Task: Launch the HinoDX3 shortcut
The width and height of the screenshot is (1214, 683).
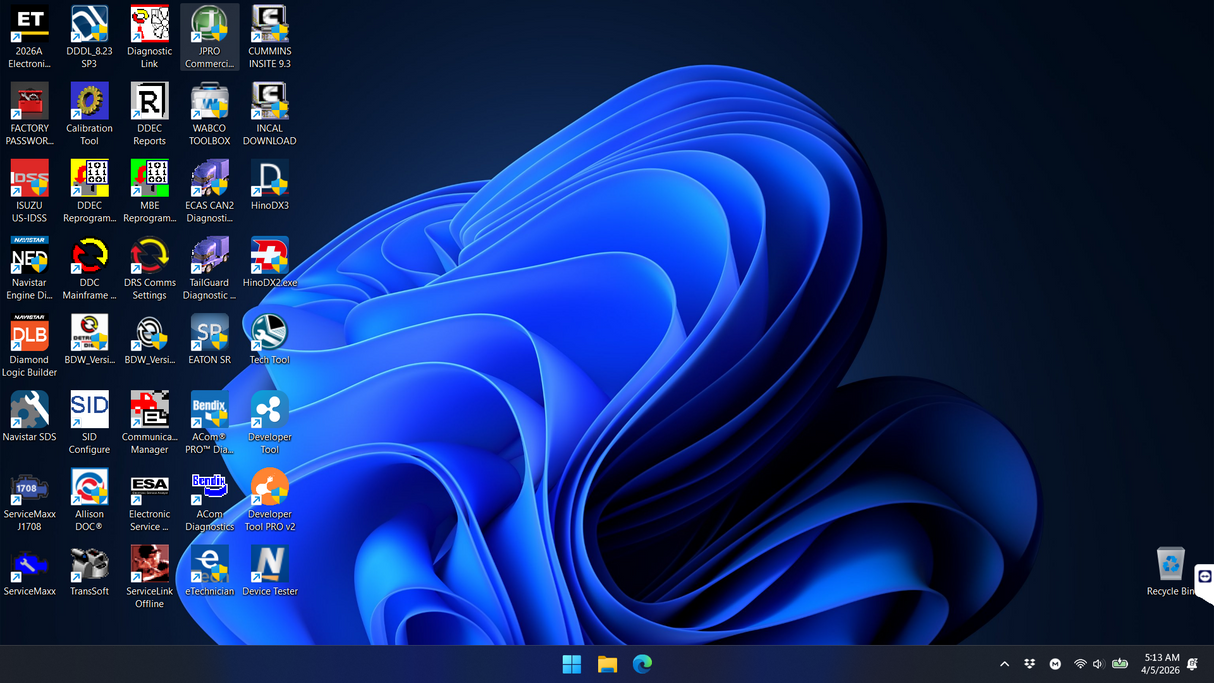Action: pos(269,185)
